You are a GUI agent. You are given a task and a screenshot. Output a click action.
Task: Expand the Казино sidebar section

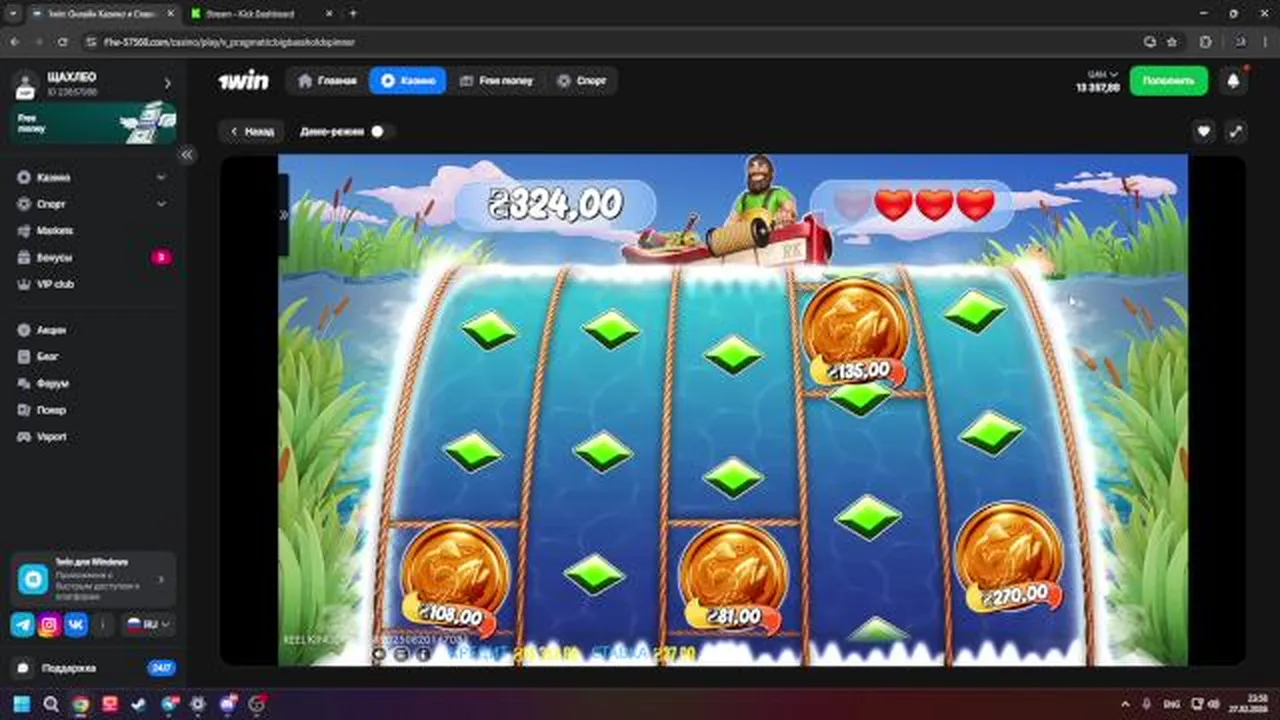pyautogui.click(x=161, y=177)
